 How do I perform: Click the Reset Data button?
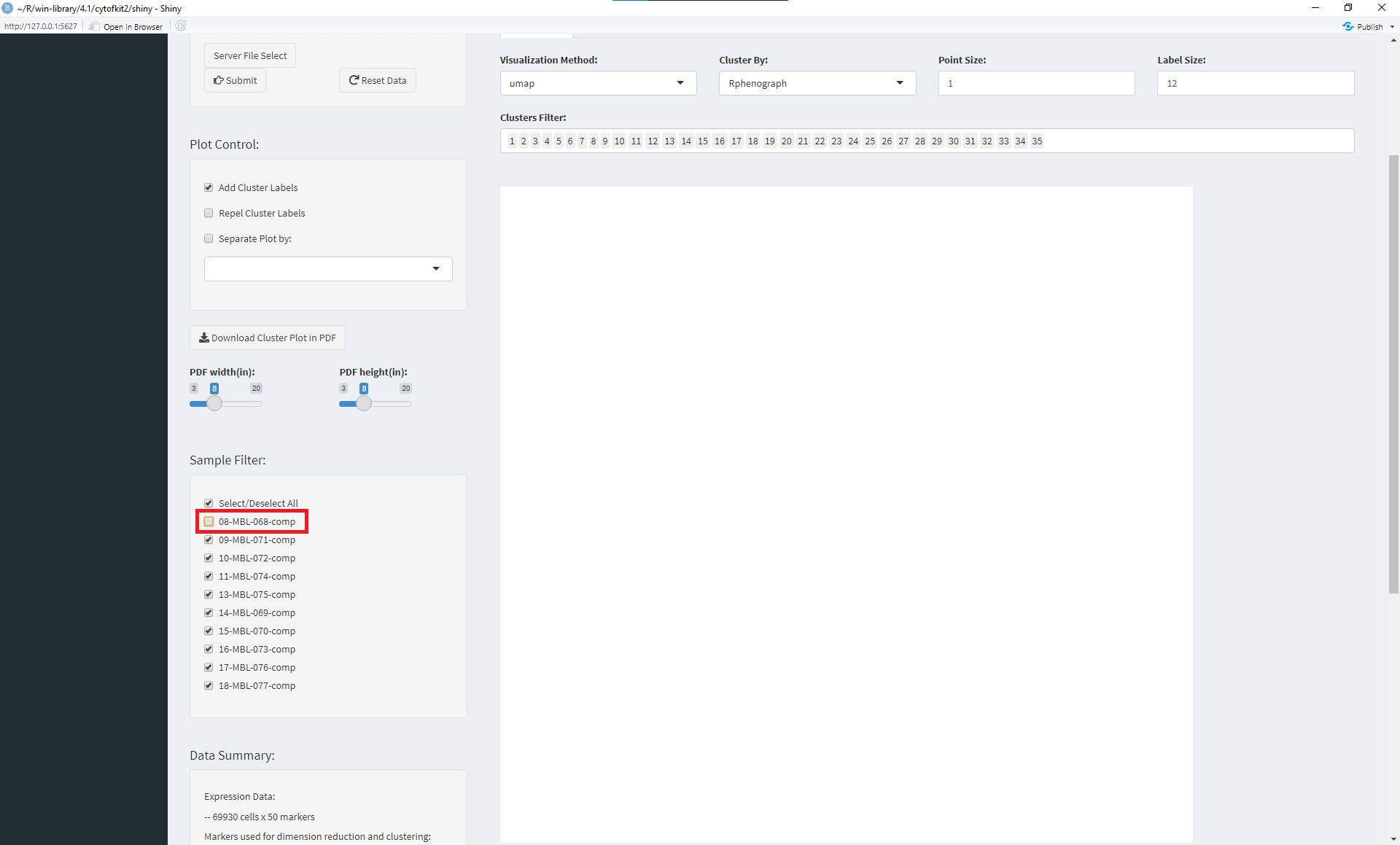click(378, 80)
